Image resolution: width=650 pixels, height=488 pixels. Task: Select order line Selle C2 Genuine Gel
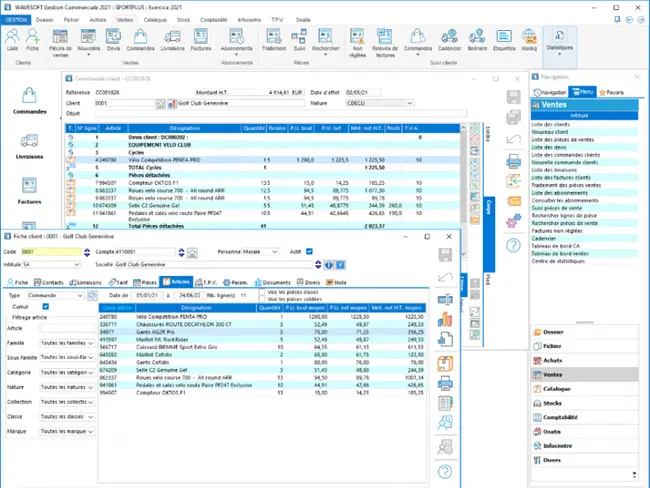263,205
